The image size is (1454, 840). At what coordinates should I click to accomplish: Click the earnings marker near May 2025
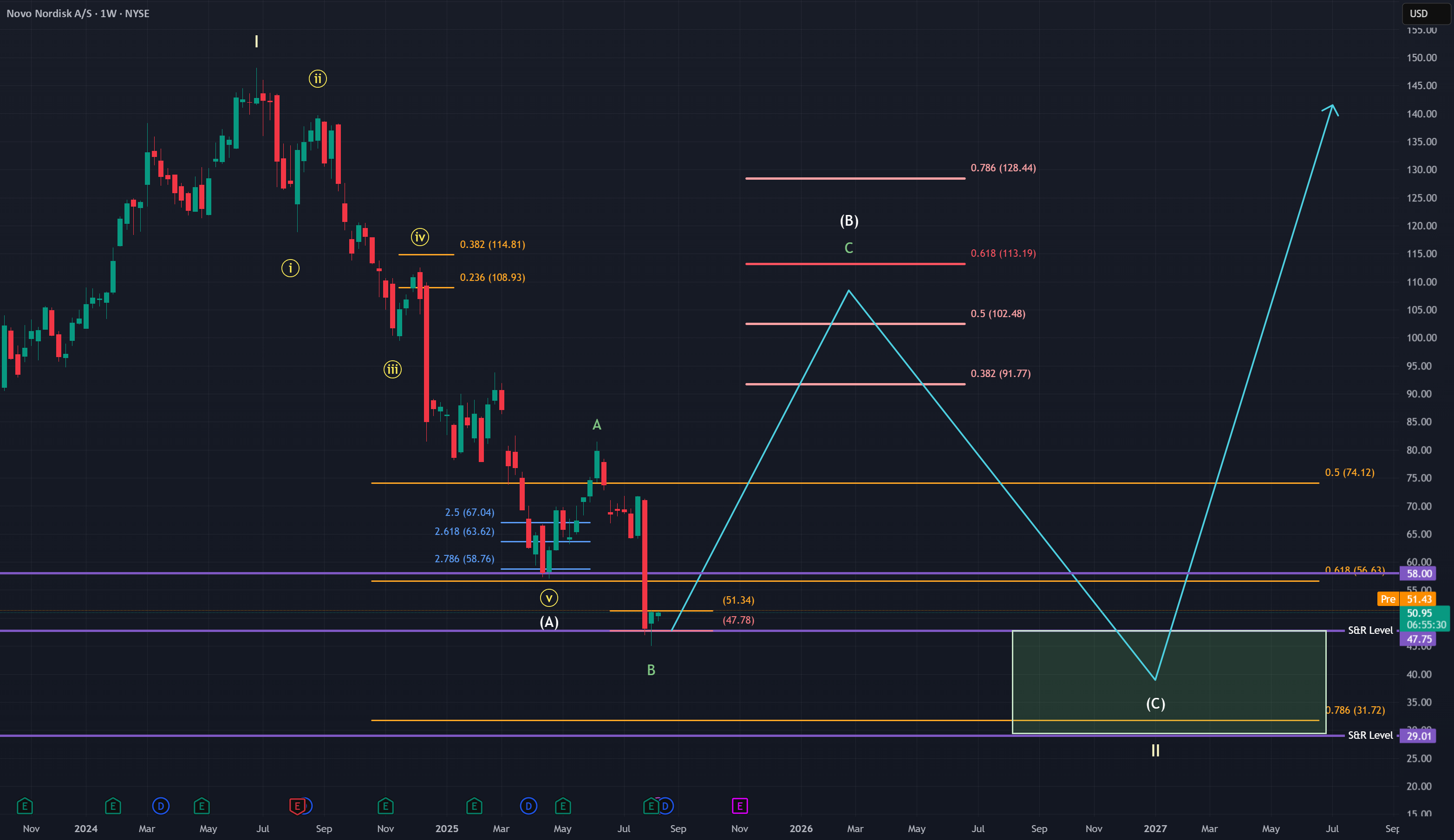coord(562,806)
